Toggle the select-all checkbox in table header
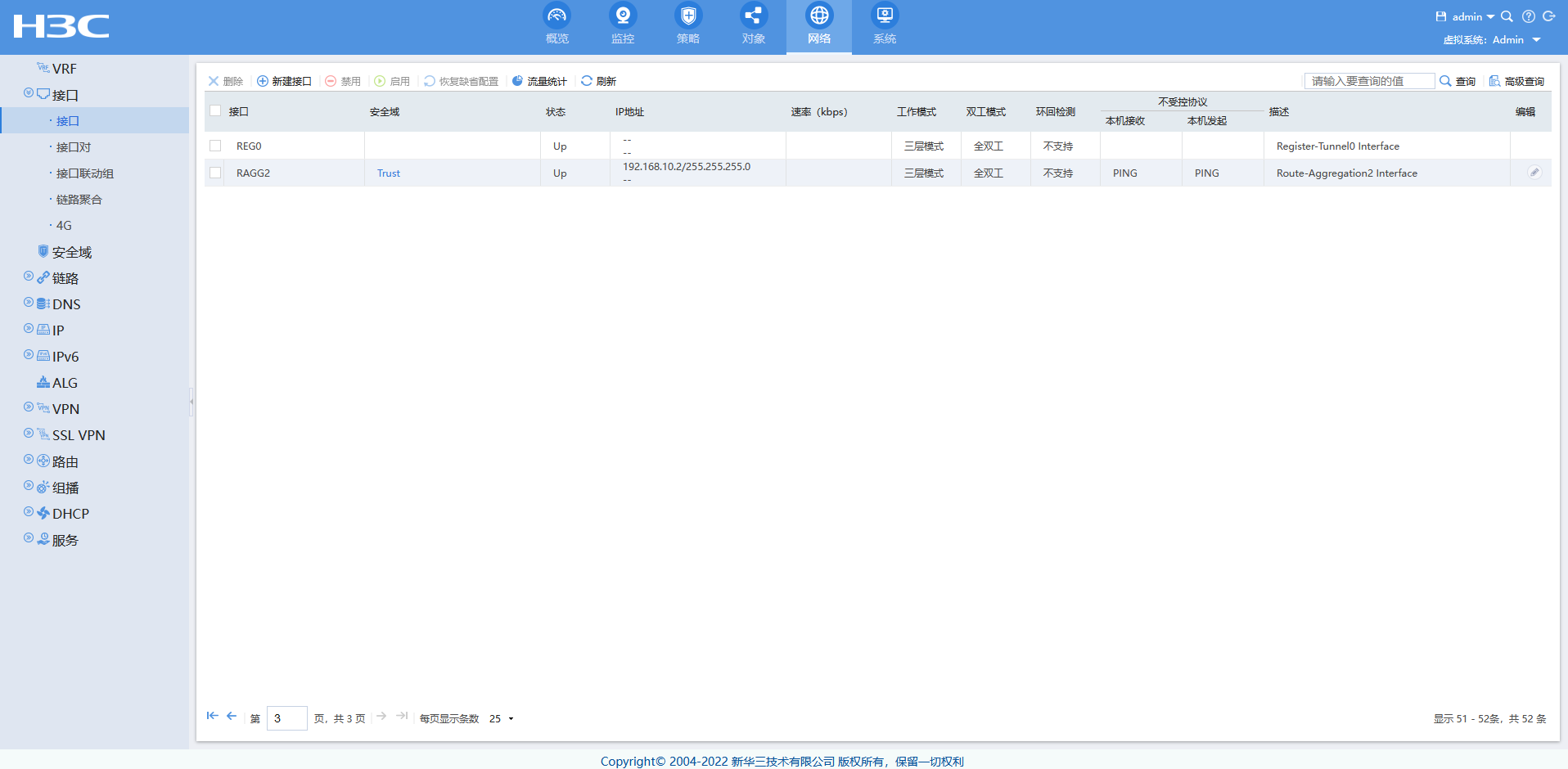 (215, 110)
